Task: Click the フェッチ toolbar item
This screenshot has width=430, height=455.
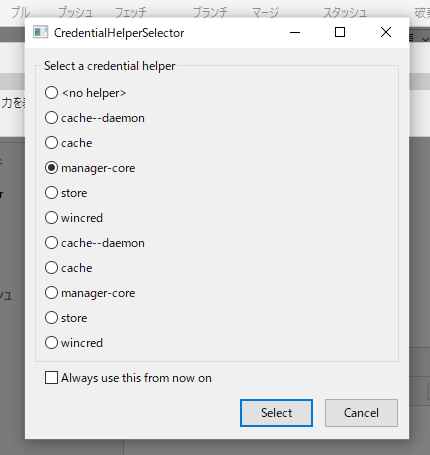Action: click(131, 13)
